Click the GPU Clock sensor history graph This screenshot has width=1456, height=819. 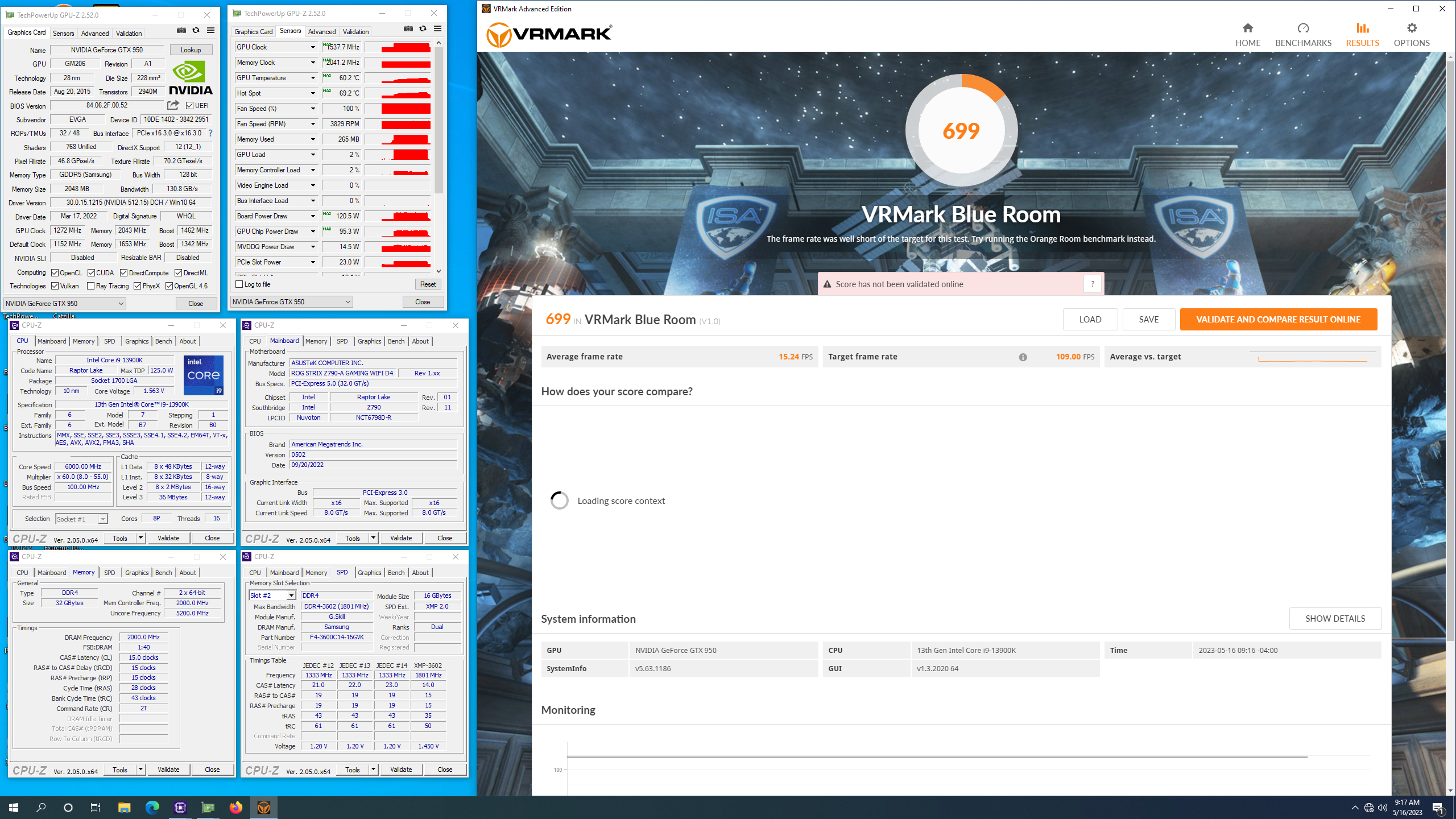[398, 47]
